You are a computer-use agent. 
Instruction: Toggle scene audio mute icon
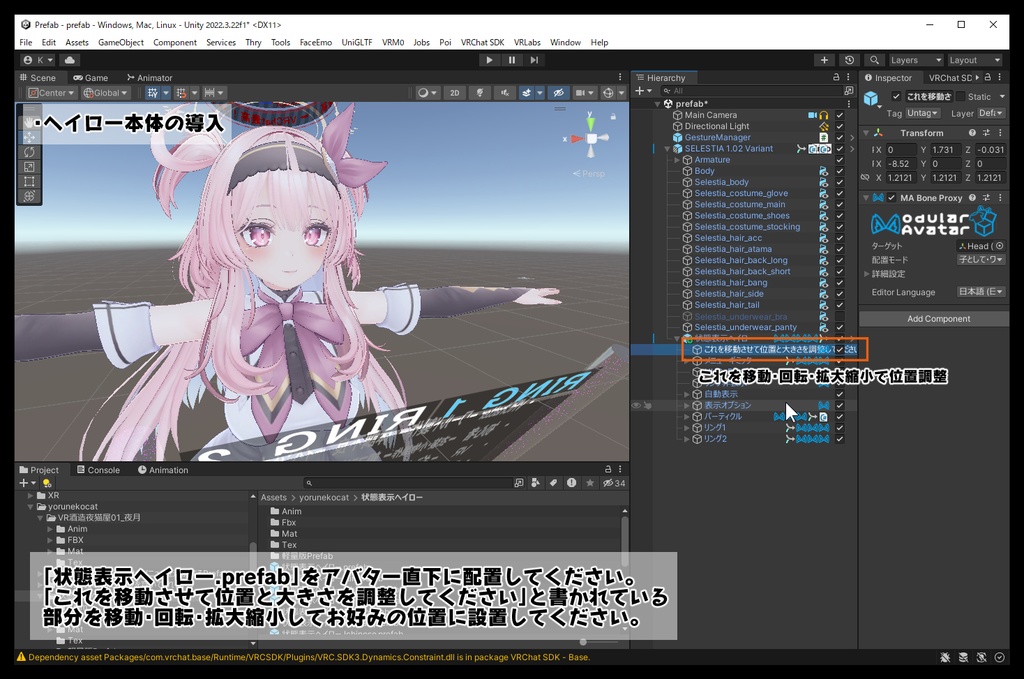(x=505, y=93)
